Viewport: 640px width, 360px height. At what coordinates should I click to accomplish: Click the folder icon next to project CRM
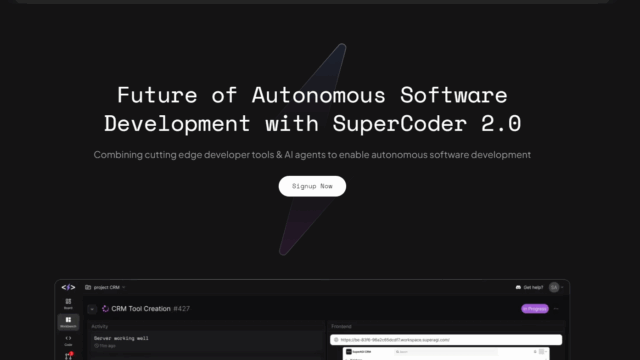88,287
